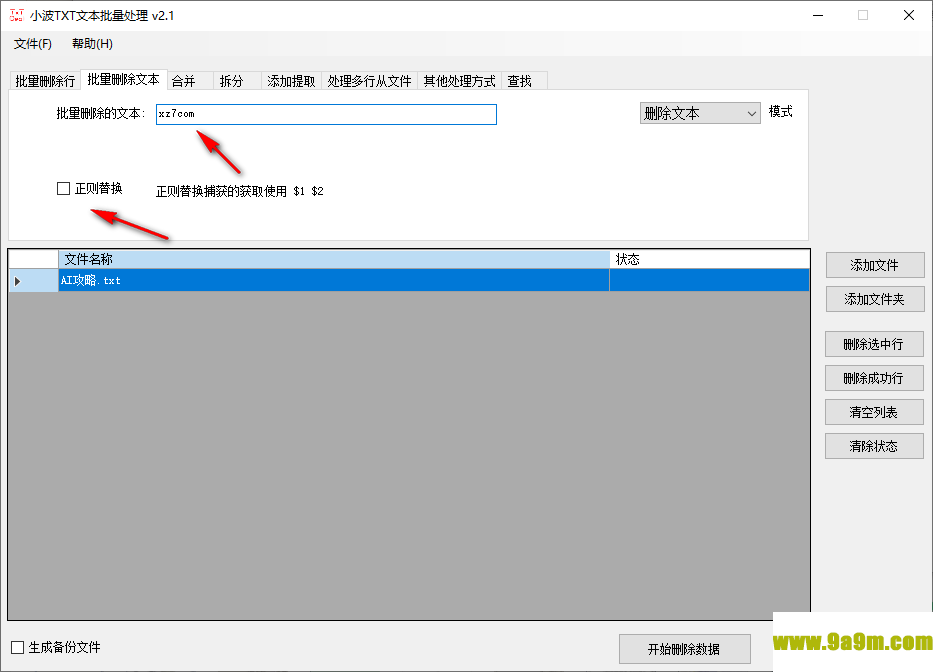Open the 文件(F) menu

pos(33,44)
